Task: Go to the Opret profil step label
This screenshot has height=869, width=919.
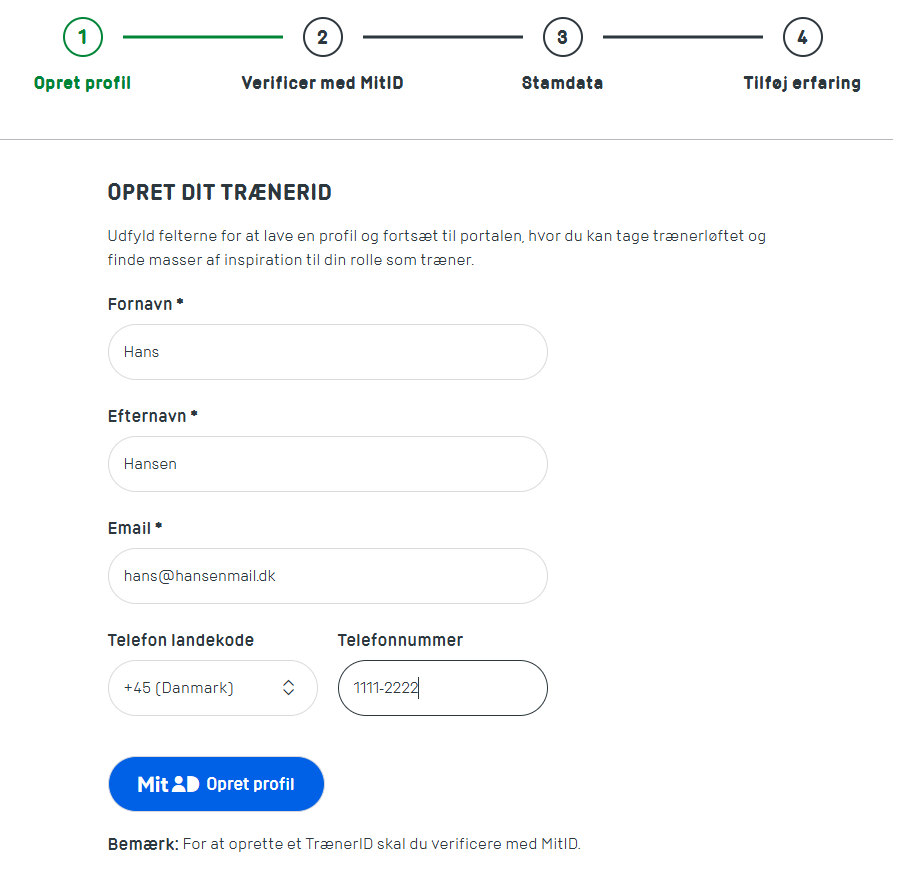Action: click(83, 83)
